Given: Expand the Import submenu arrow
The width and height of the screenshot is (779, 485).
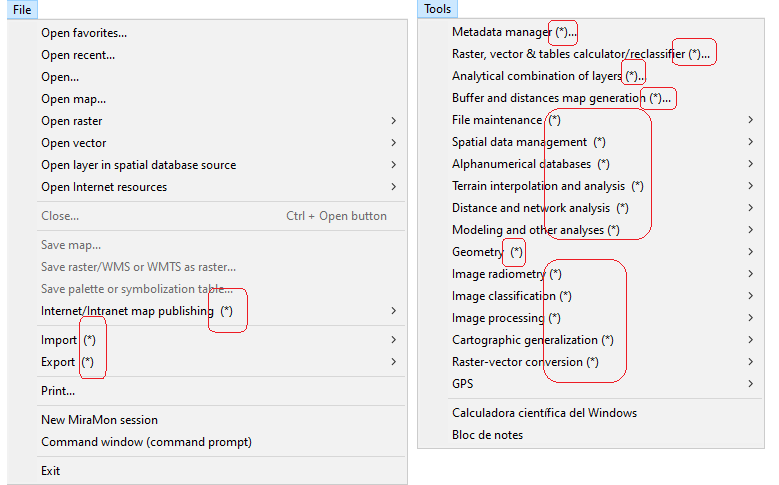Looking at the screenshot, I should [x=394, y=340].
